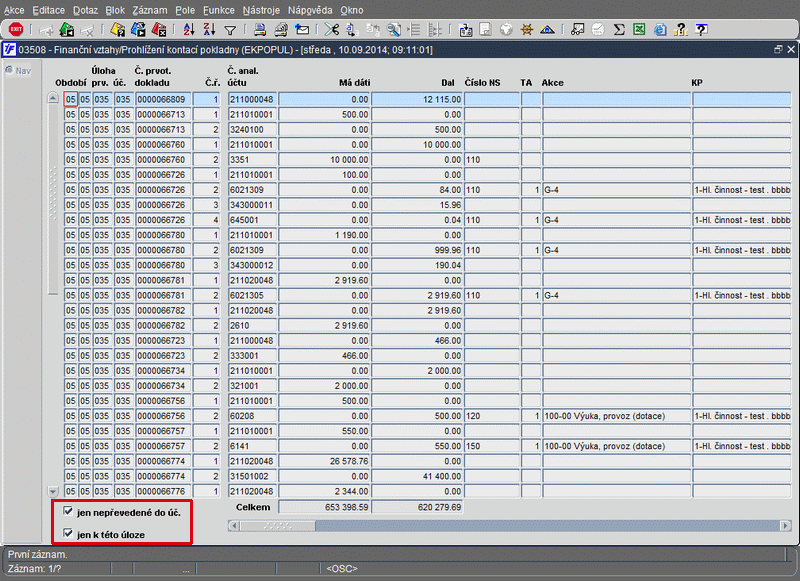This screenshot has height=581, width=800.
Task: Sort records descending with Z-A icon
Action: click(x=209, y=29)
